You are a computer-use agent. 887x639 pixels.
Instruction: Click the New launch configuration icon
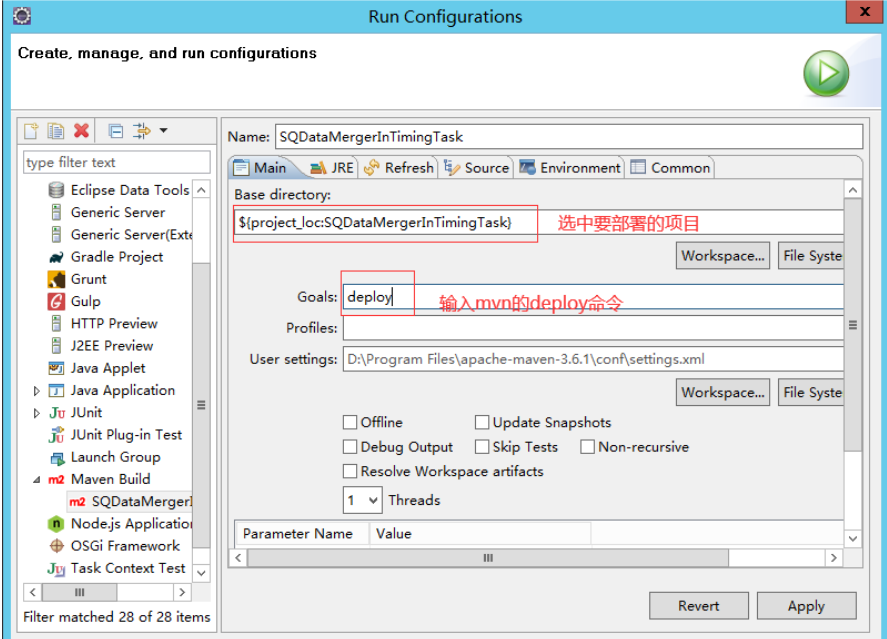31,131
